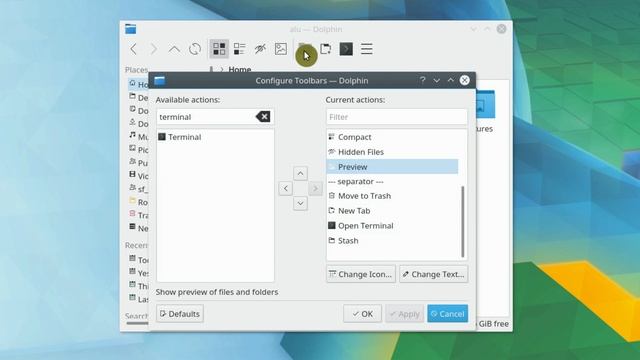Go forward in Dolphin toolbar
The image size is (640, 360).
(x=153, y=49)
